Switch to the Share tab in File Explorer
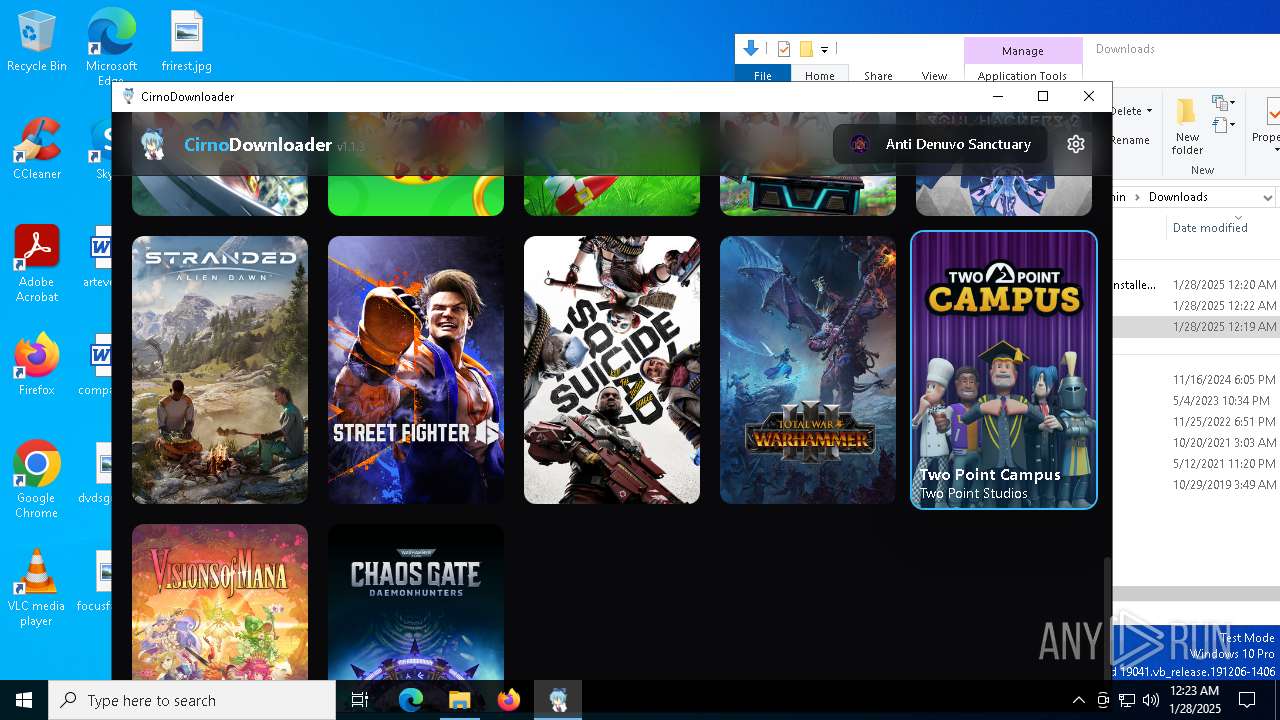Image resolution: width=1280 pixels, height=720 pixels. click(878, 76)
